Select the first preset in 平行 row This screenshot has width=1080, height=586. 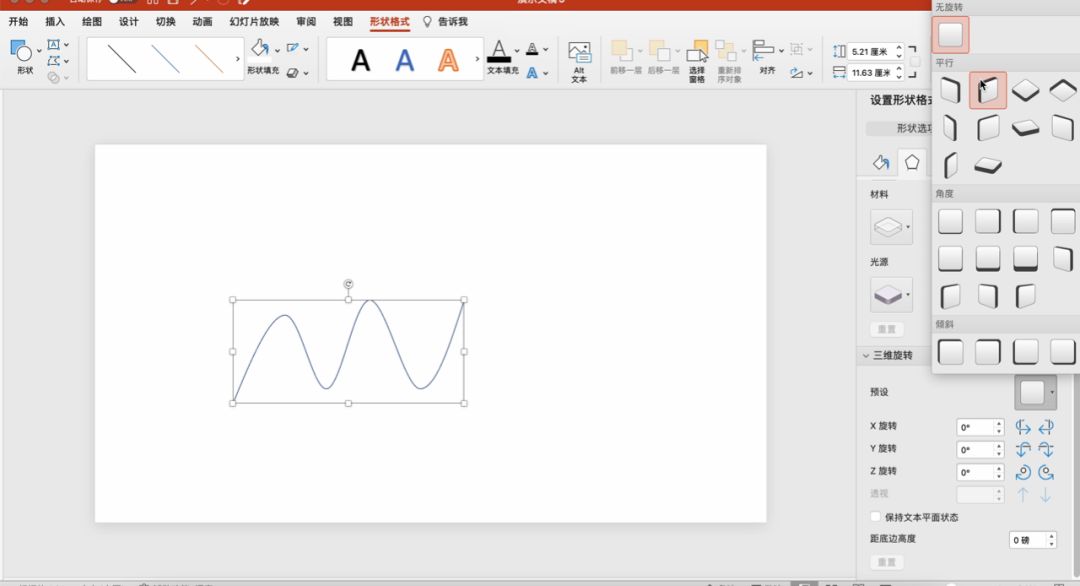[x=951, y=90]
